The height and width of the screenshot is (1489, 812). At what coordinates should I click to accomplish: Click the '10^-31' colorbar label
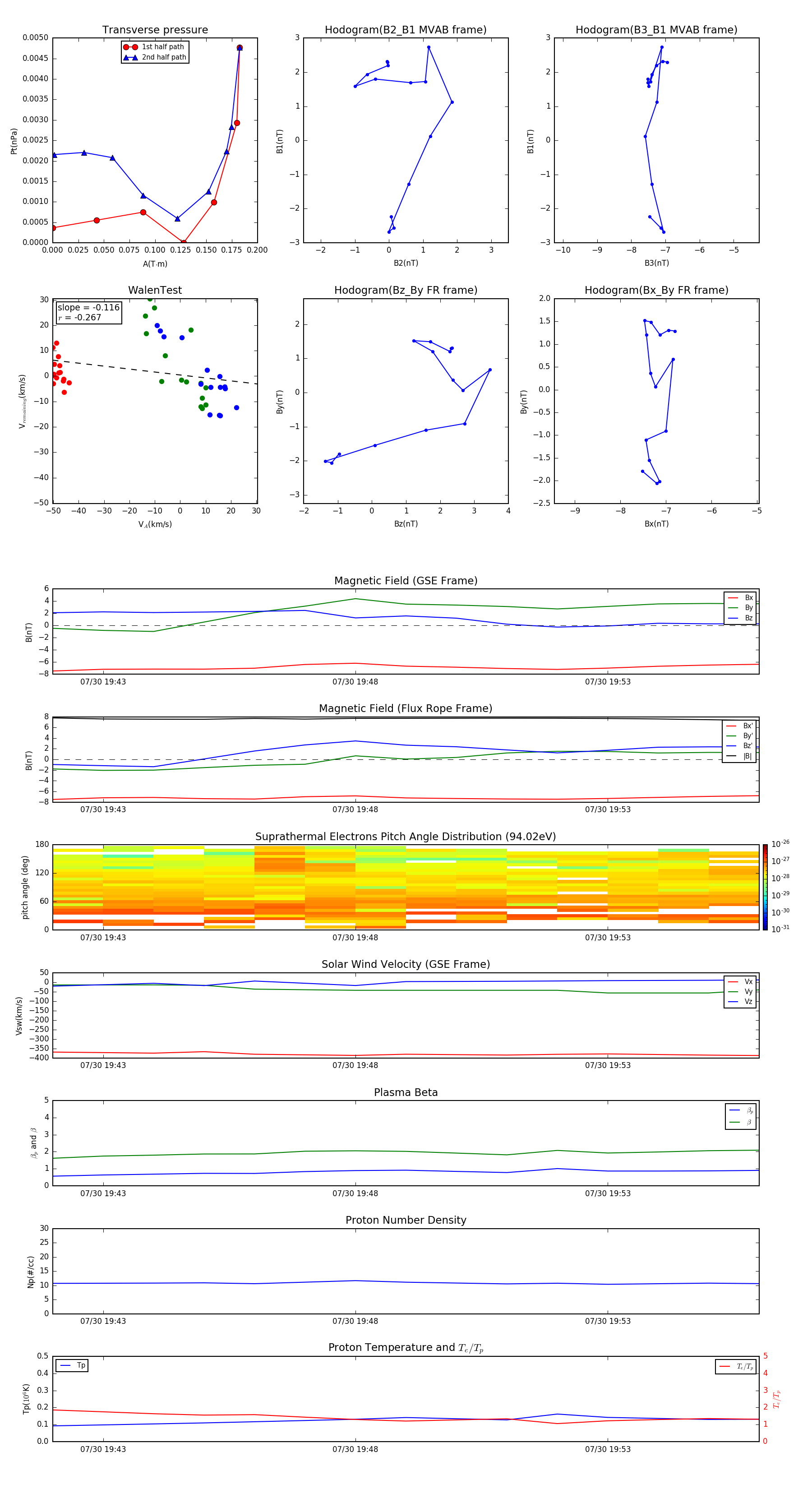[x=780, y=929]
